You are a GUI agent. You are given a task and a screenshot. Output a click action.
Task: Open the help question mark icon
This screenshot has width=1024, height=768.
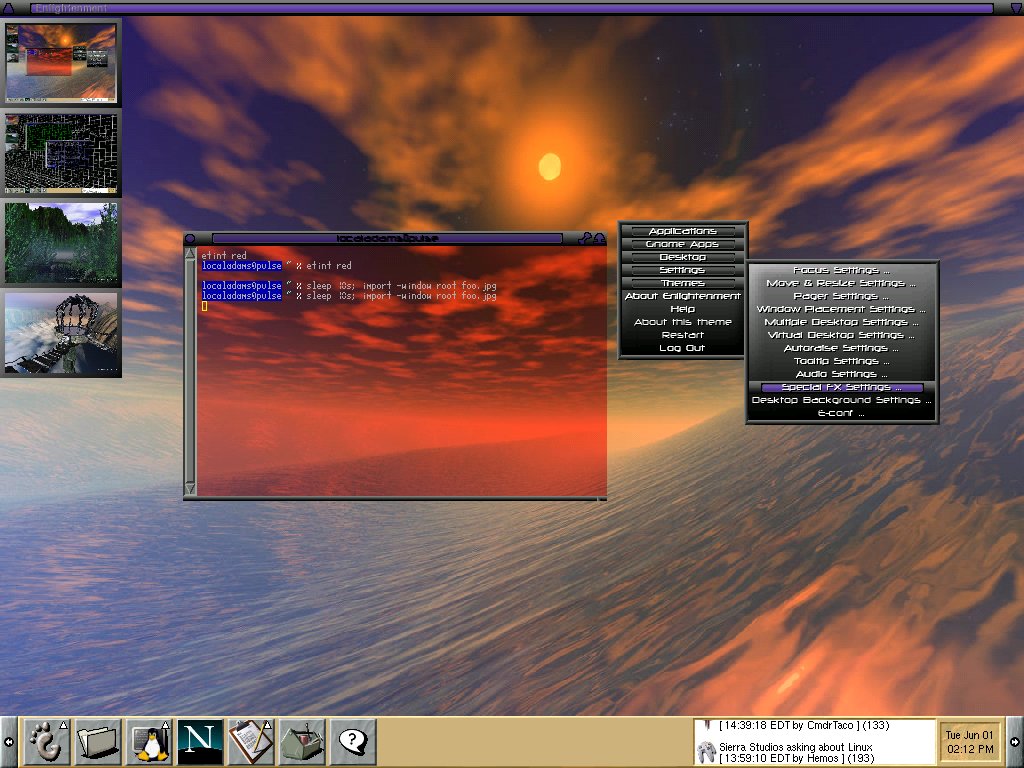point(352,741)
